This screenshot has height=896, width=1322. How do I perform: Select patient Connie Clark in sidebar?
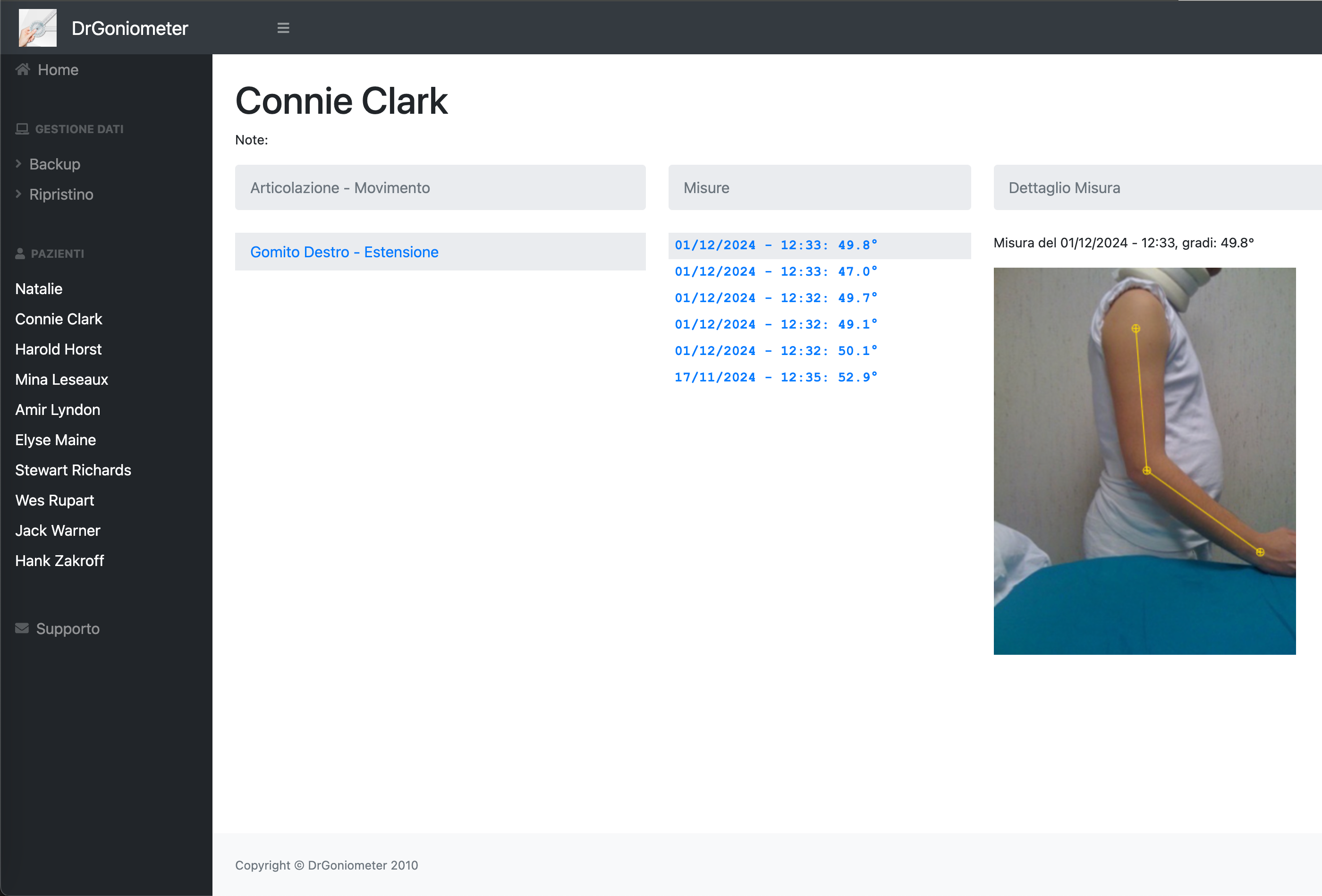point(59,319)
